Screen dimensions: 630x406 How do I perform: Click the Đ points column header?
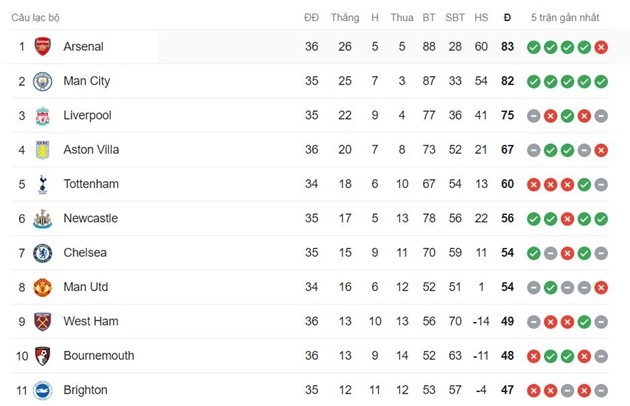point(507,17)
